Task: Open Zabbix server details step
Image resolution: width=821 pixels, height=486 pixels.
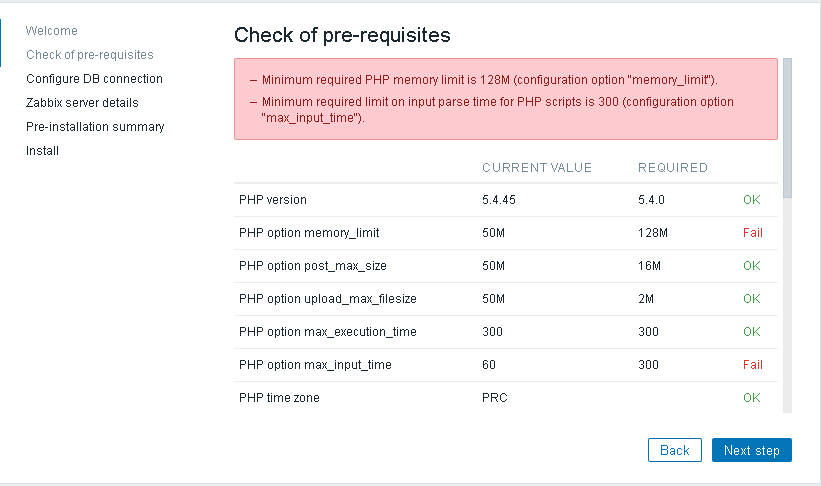Action: point(82,103)
